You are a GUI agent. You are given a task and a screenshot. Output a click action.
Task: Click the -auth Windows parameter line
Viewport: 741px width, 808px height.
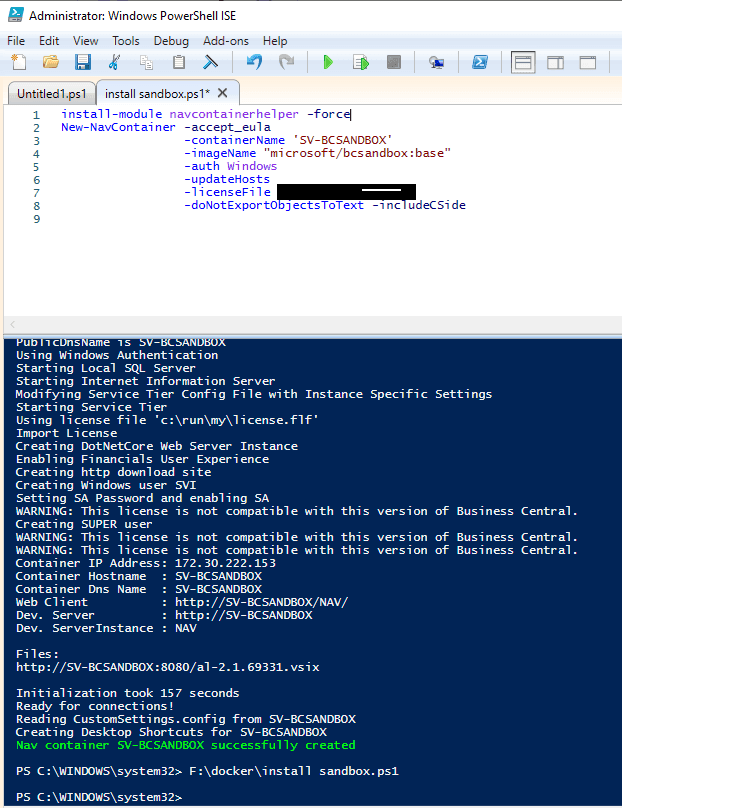(x=230, y=166)
